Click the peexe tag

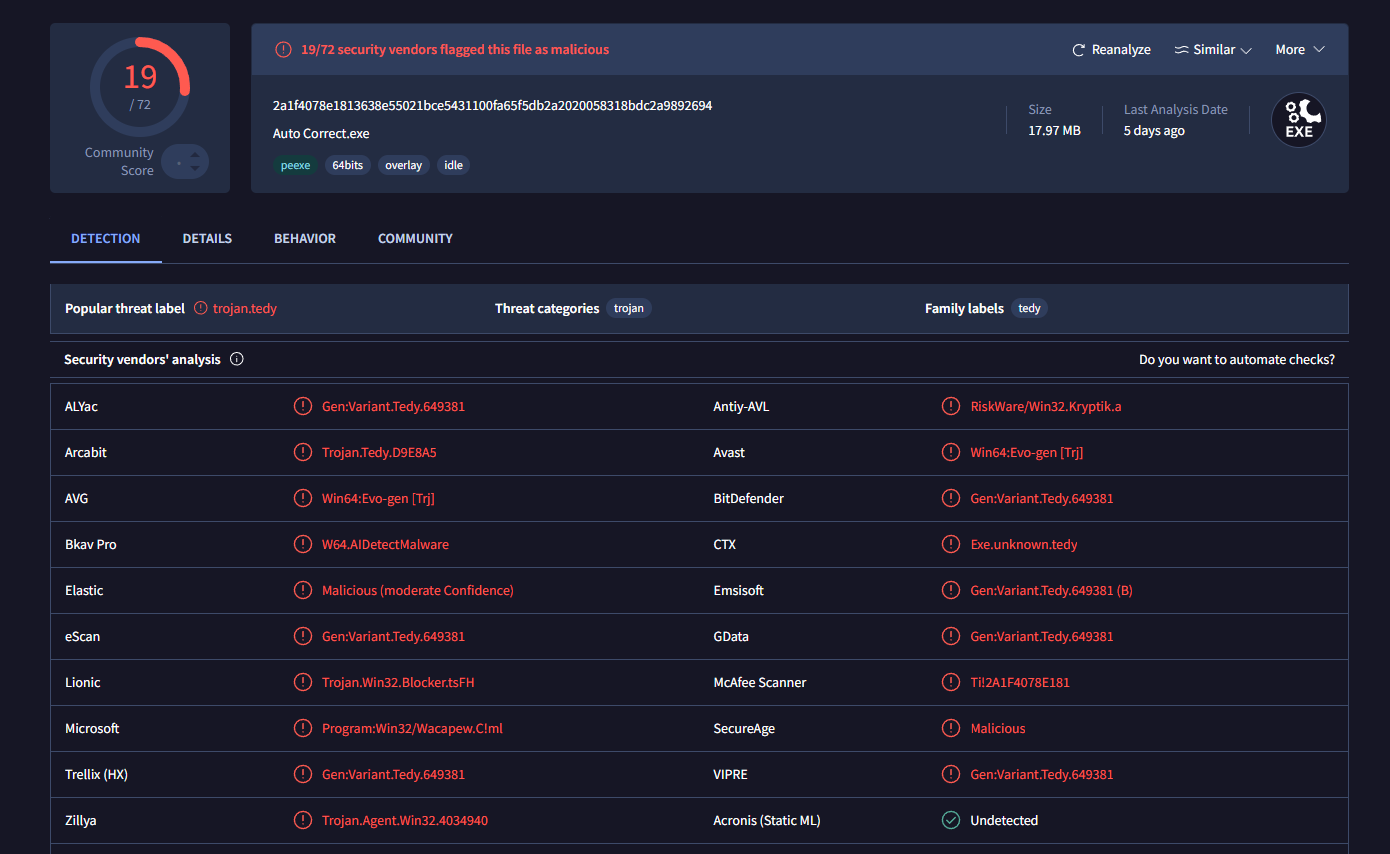coord(295,165)
